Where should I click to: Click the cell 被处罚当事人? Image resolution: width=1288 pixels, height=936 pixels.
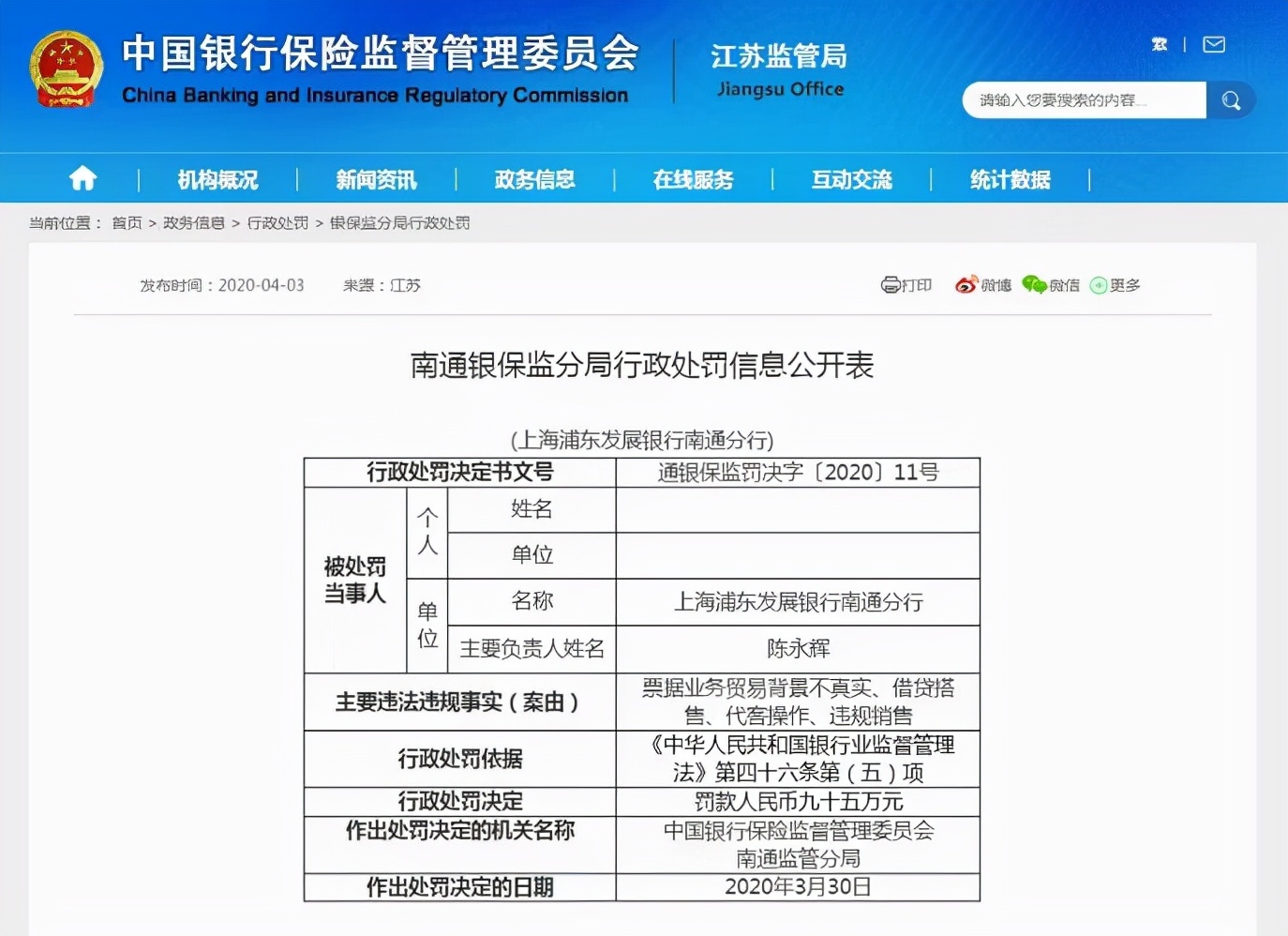click(355, 580)
